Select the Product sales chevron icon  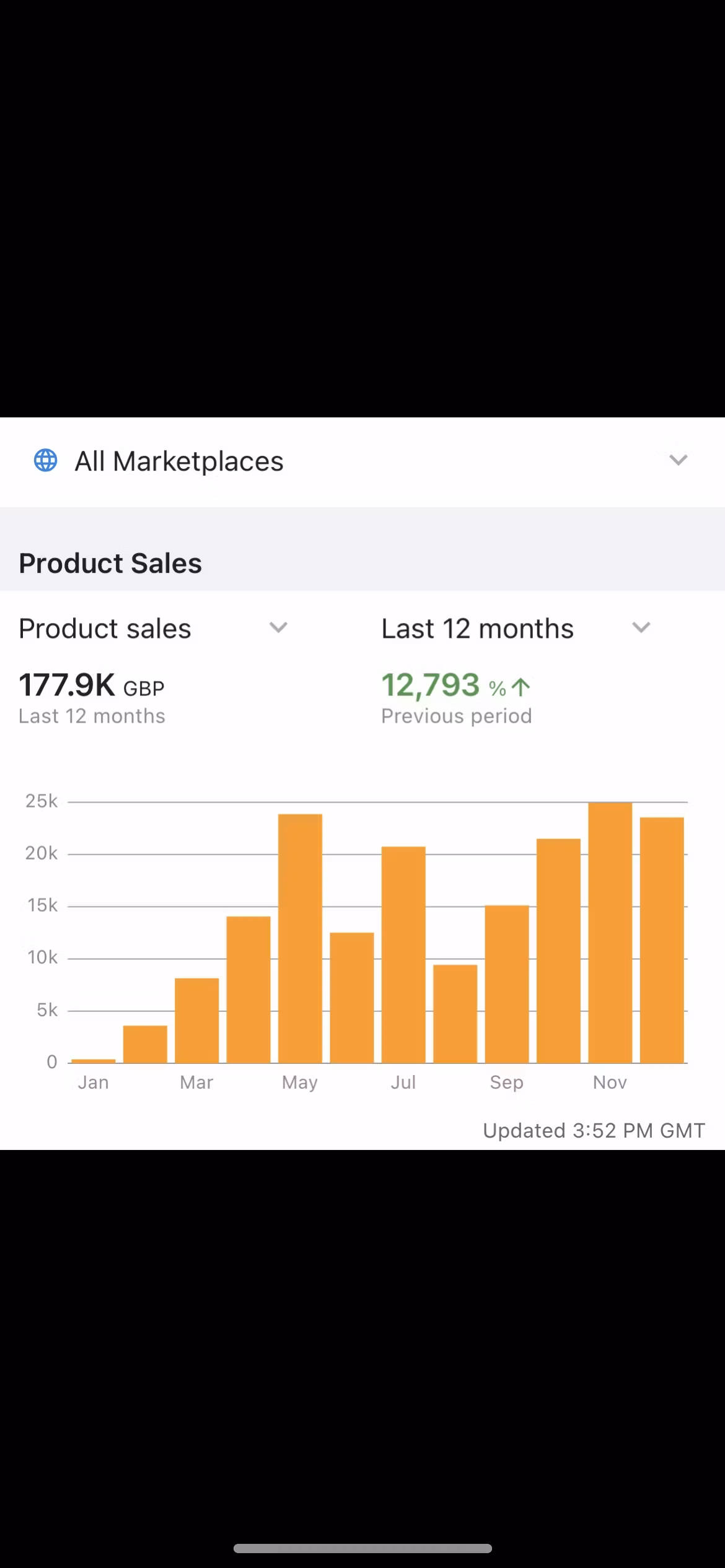[x=279, y=628]
